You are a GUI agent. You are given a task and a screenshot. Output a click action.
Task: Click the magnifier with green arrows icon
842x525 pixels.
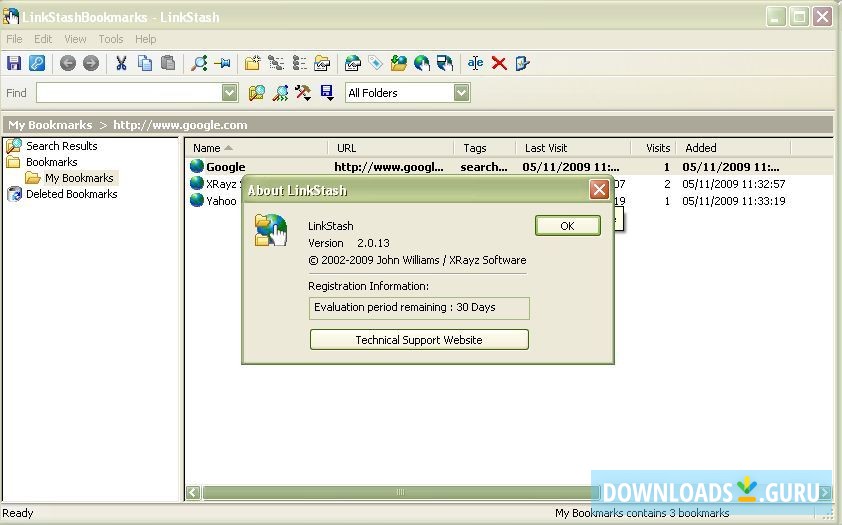(x=280, y=93)
